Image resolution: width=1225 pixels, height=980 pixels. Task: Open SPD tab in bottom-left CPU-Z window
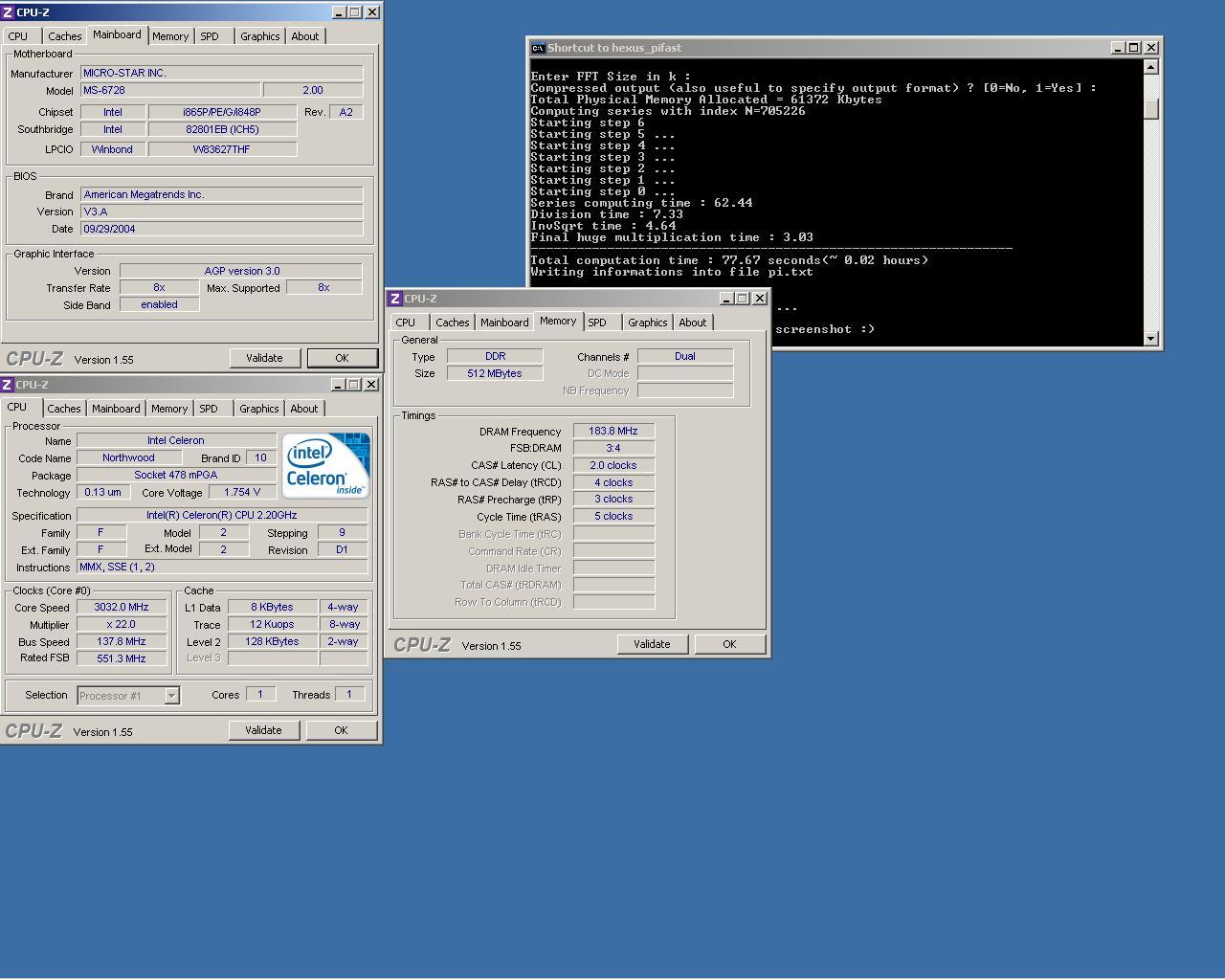(x=209, y=409)
